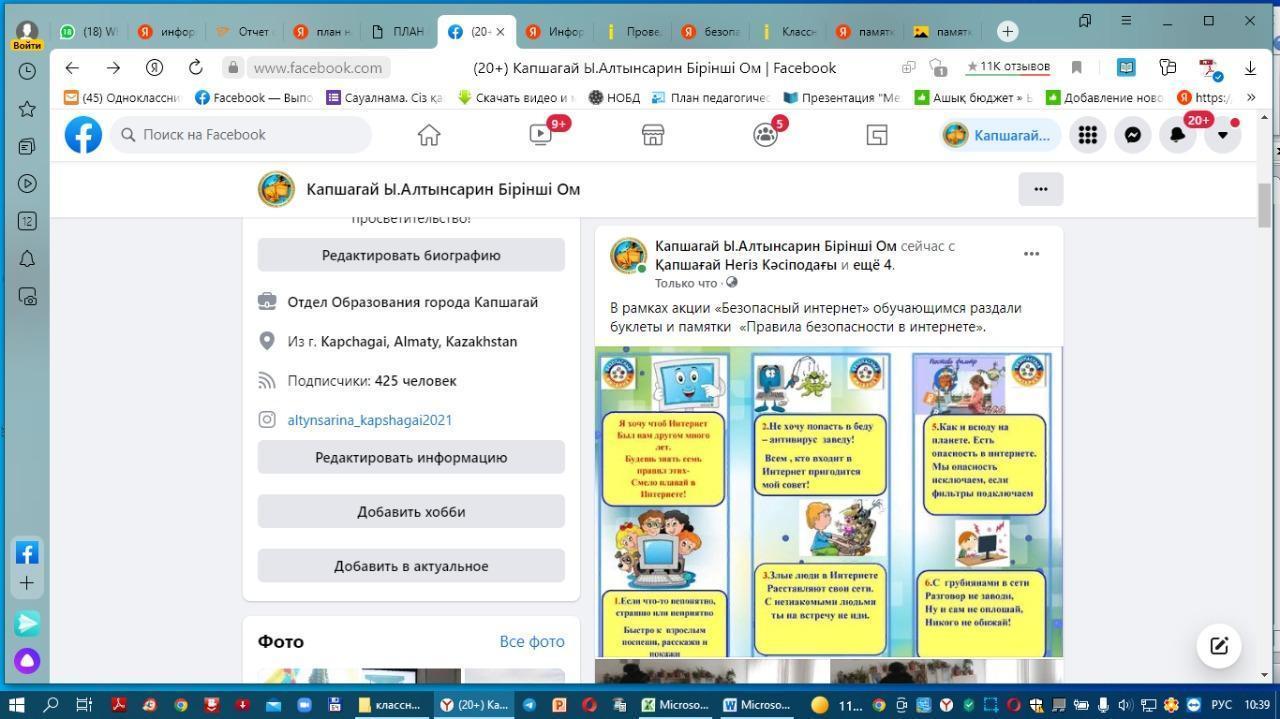This screenshot has height=719, width=1280.
Task: Expand hidden bookmarks chevron
Action: (1250, 98)
